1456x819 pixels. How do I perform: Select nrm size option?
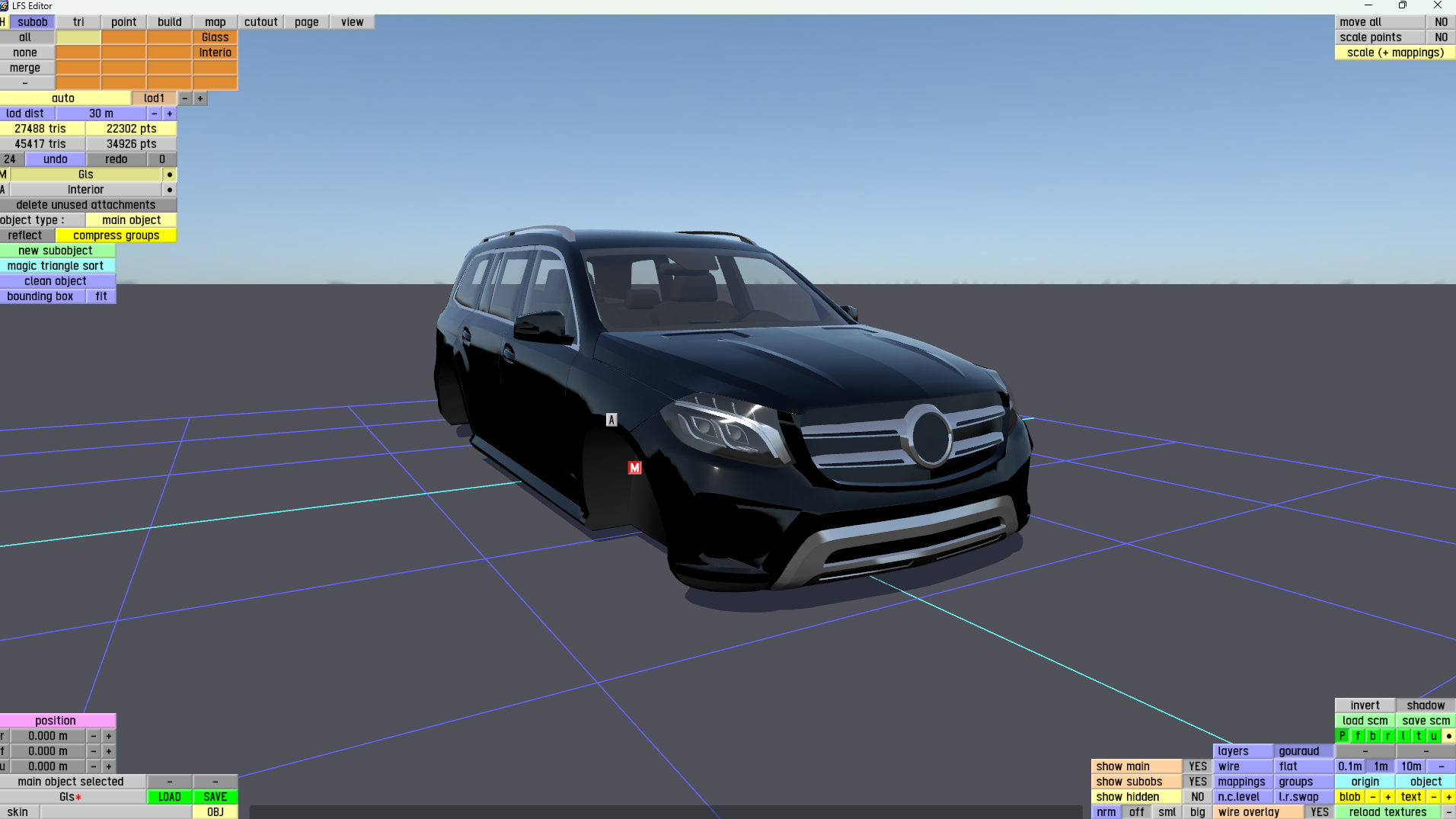1106,812
